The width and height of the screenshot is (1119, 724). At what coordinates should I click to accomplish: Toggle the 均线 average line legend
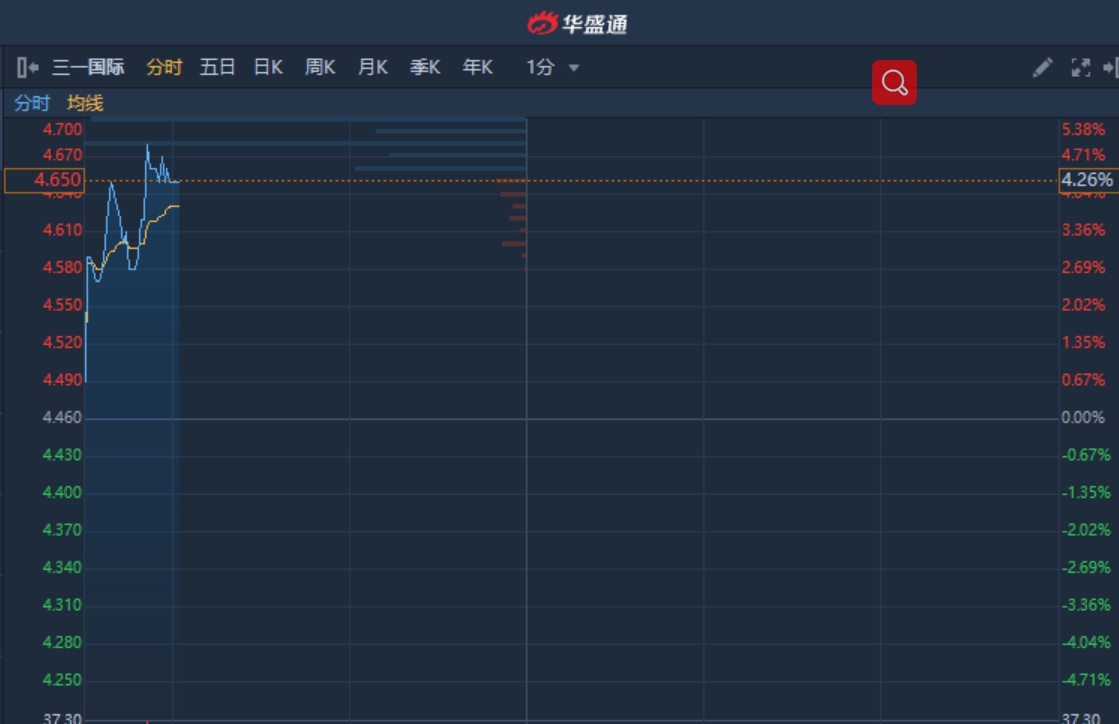click(x=85, y=103)
